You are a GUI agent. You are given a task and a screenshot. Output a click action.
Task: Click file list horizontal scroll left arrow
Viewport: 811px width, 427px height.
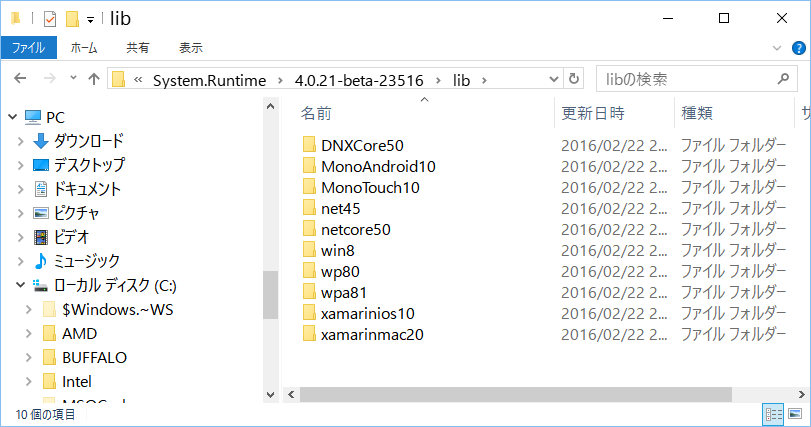[x=291, y=395]
